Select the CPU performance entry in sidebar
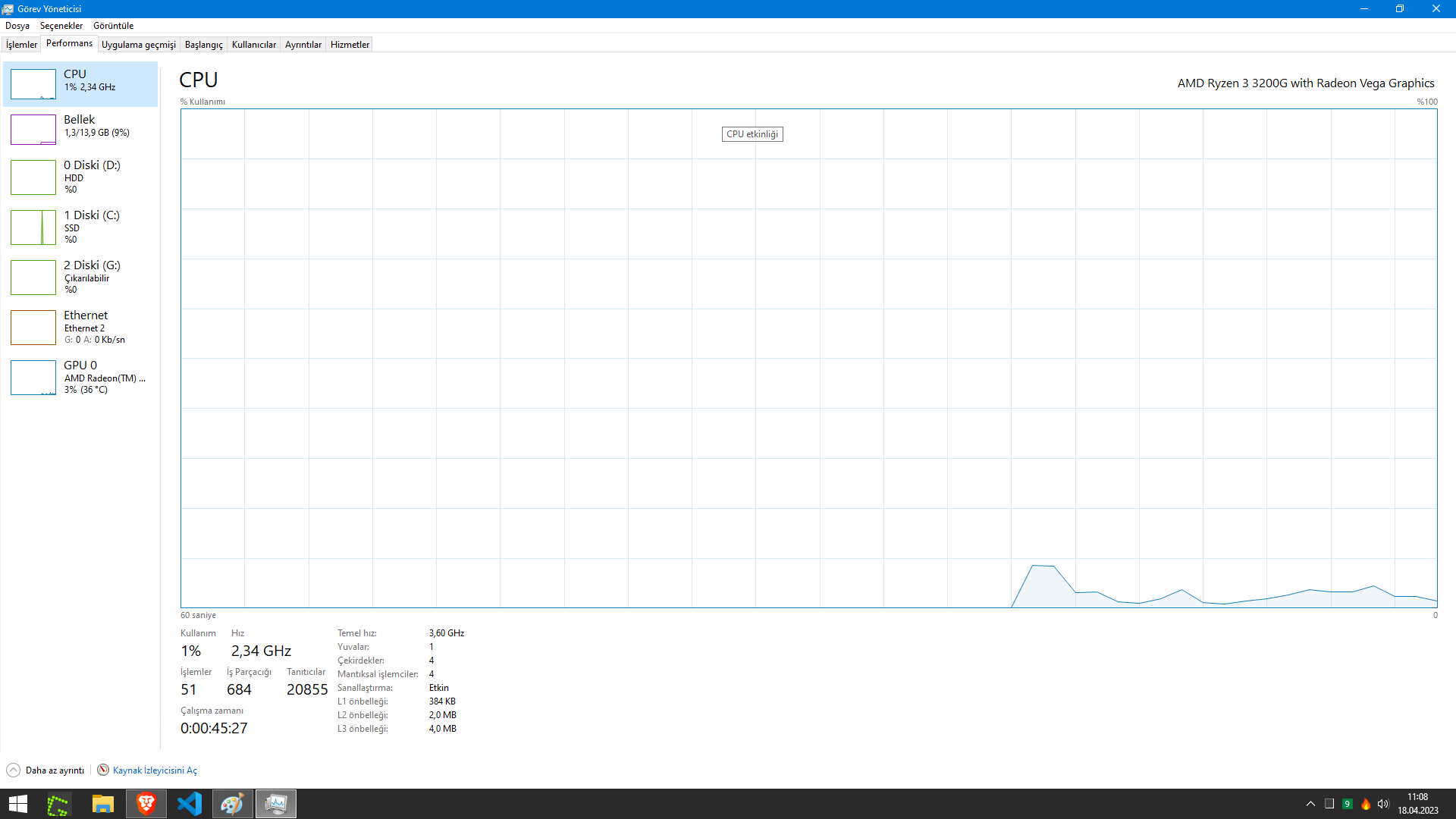 80,83
